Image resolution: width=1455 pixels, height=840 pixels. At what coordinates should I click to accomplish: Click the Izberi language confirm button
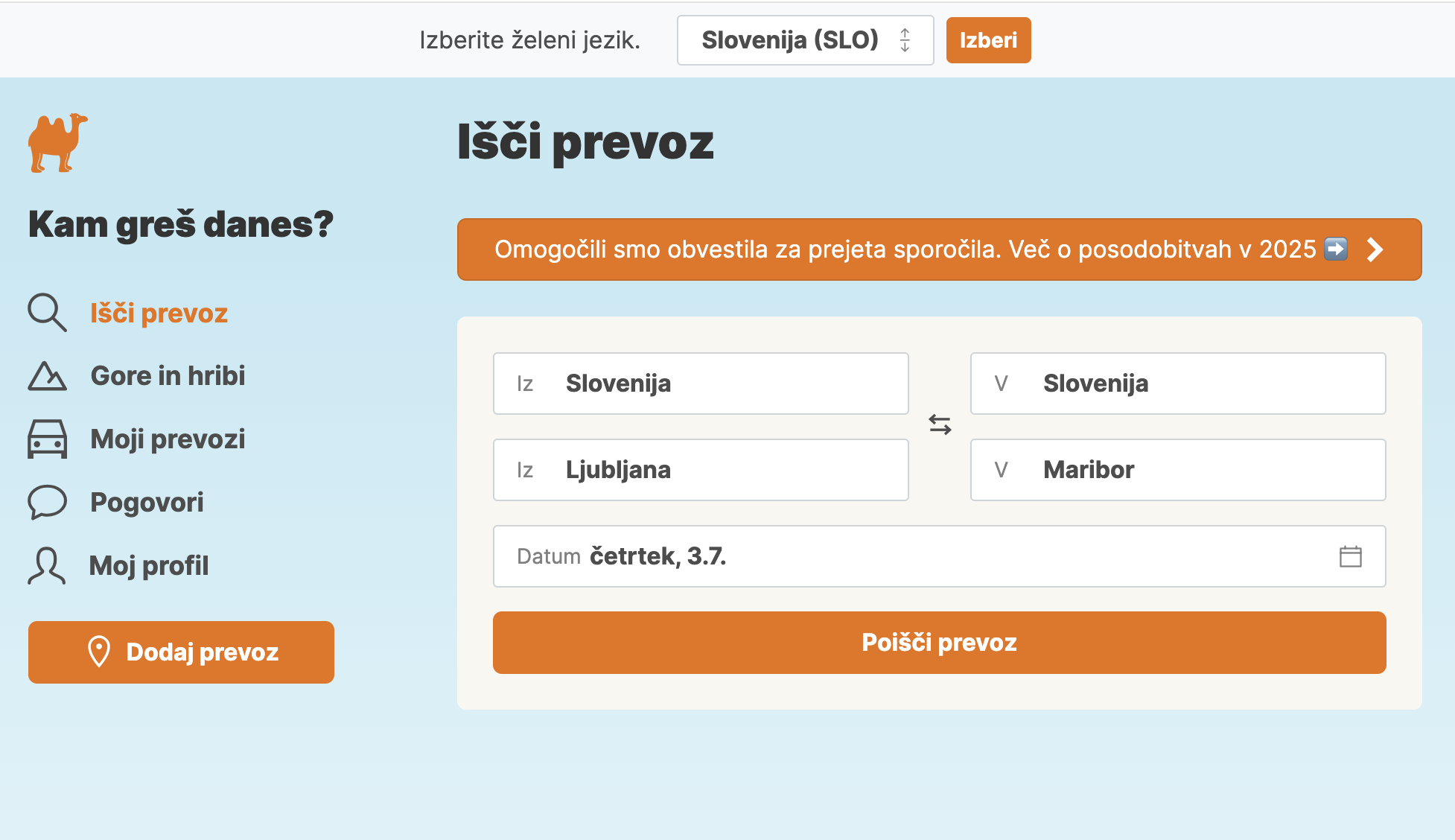(988, 40)
